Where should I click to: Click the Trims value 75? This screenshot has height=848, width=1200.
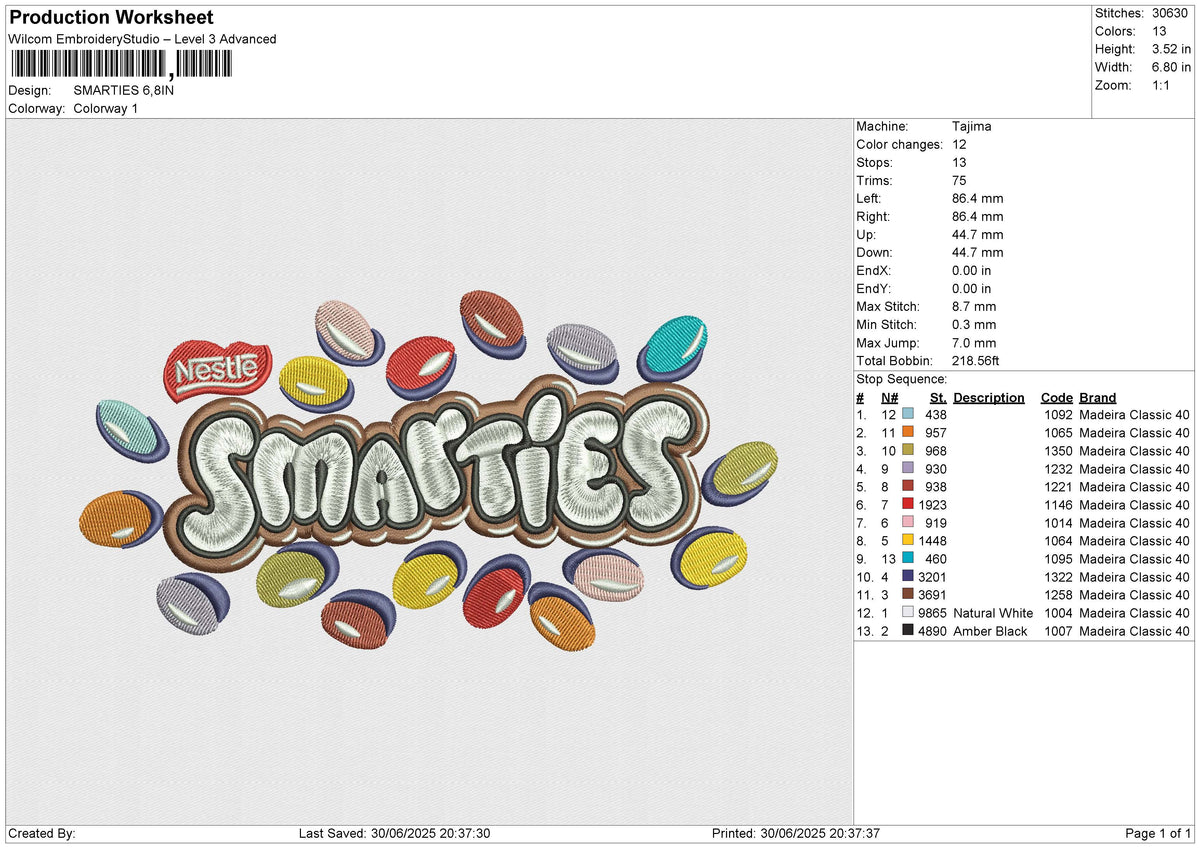(960, 181)
